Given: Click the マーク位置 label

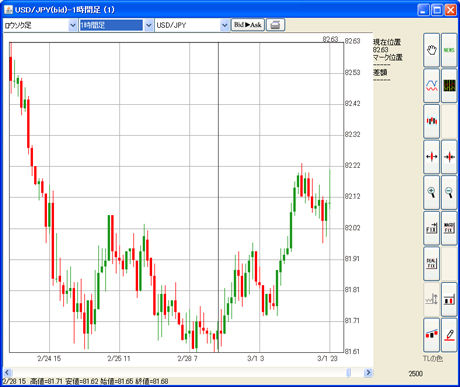Looking at the screenshot, I should [x=388, y=57].
